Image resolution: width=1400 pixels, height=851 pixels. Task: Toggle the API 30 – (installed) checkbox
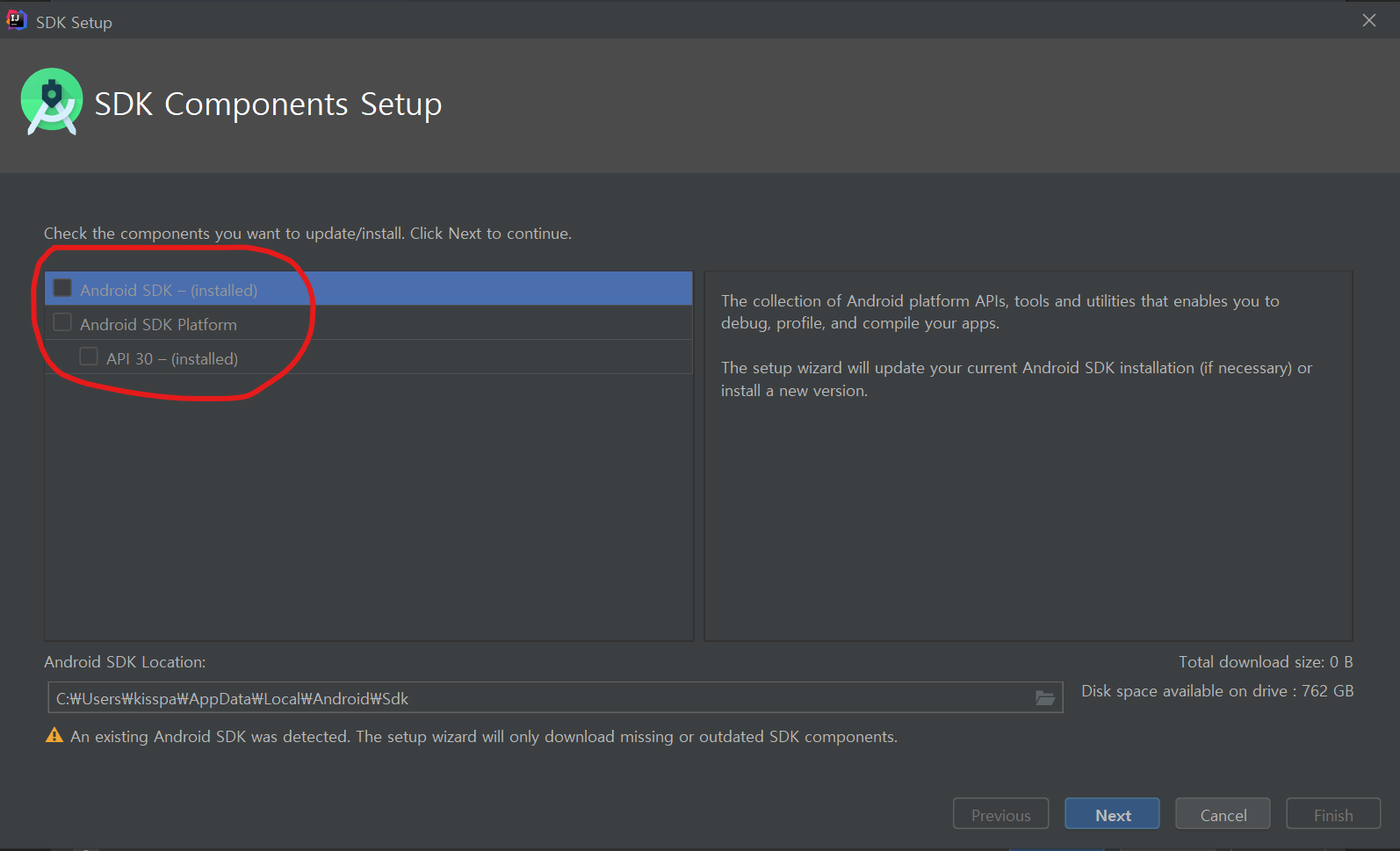89,357
